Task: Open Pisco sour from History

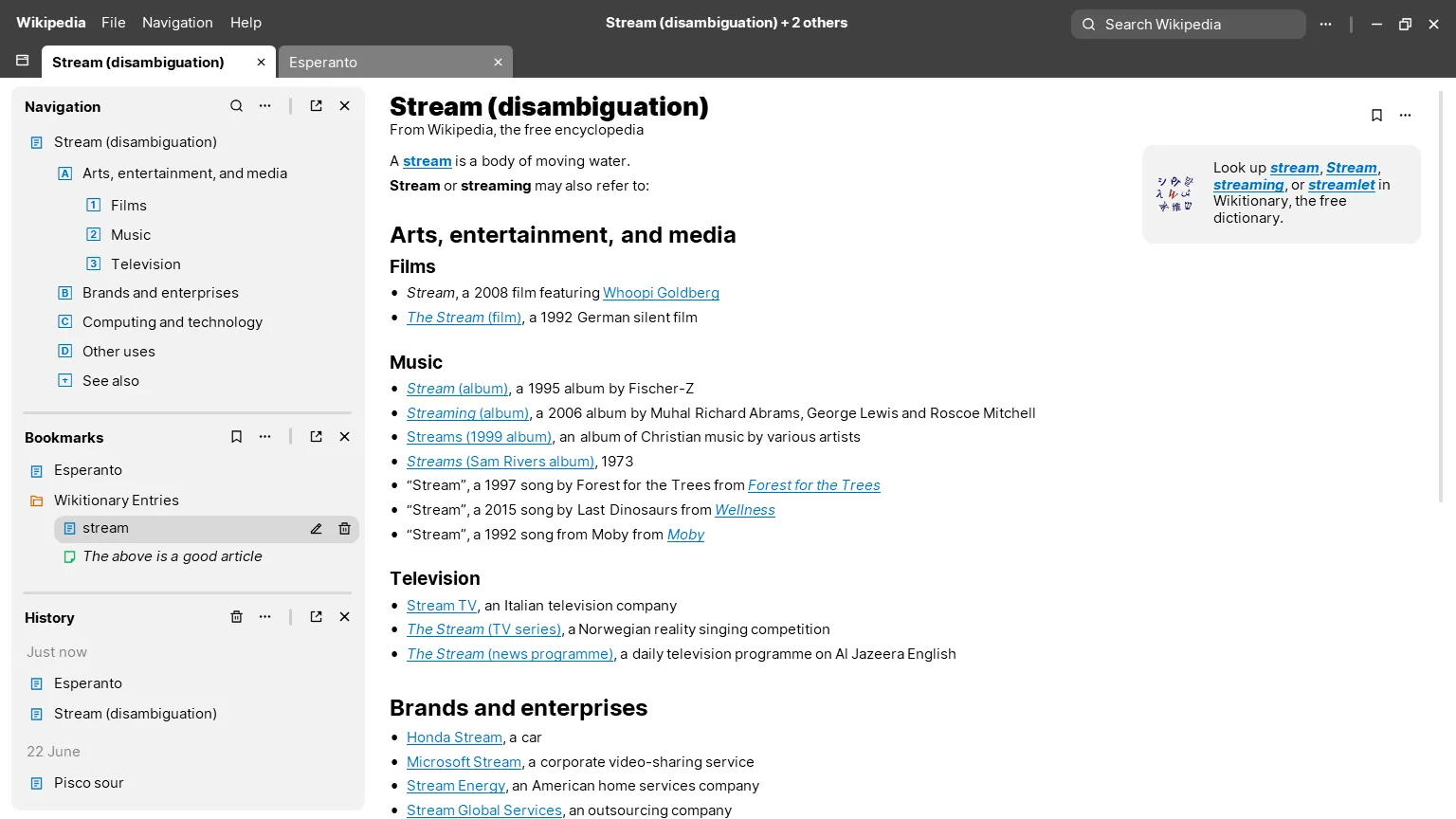Action: (x=88, y=782)
